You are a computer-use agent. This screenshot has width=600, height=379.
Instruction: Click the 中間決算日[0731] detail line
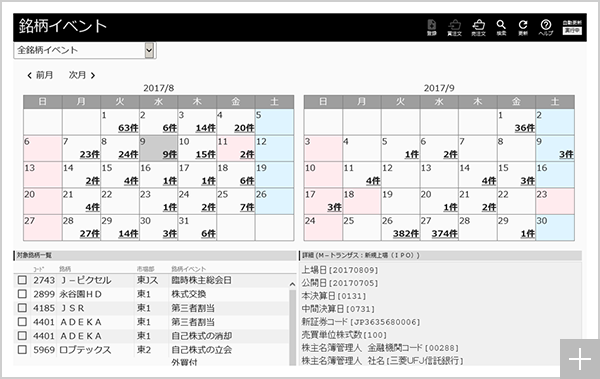[338, 309]
